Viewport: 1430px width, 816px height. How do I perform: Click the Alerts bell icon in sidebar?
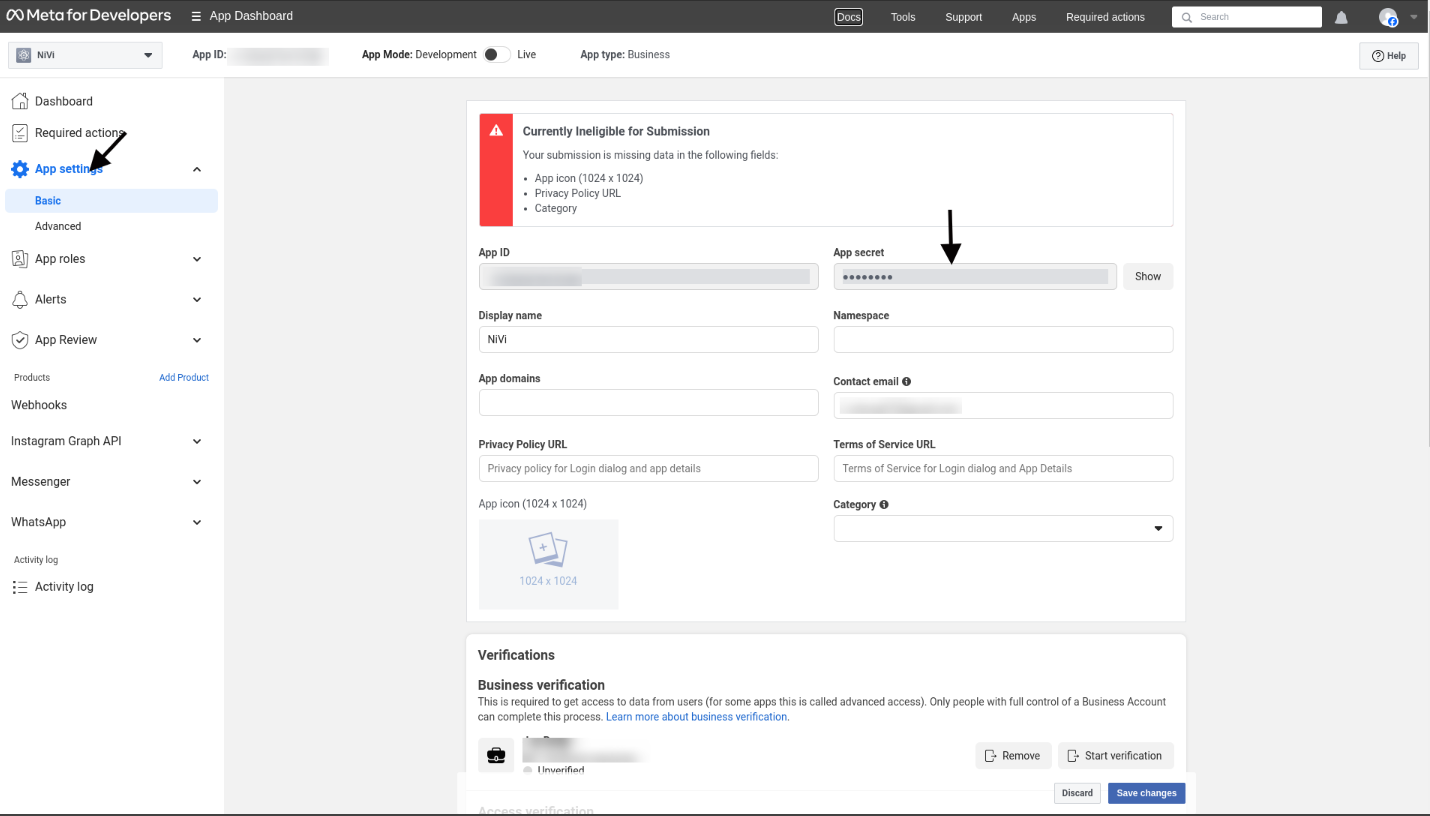[19, 299]
